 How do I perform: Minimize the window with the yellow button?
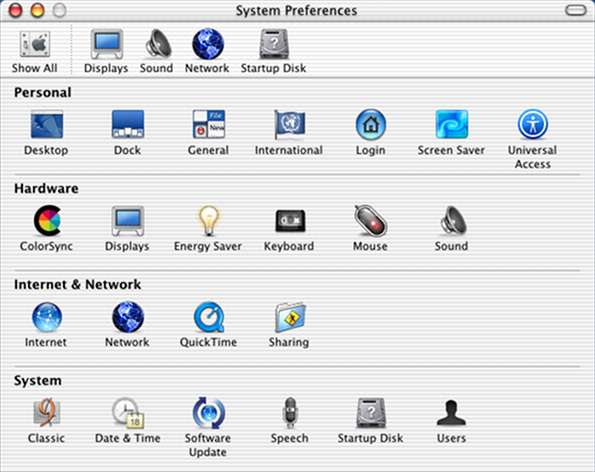(38, 10)
